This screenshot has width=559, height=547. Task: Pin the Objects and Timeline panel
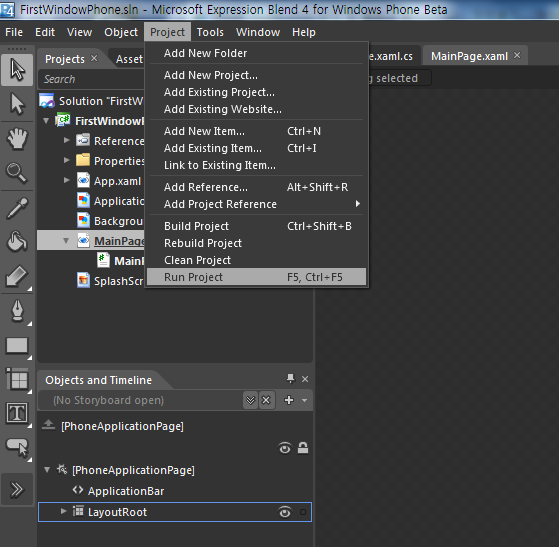[x=291, y=379]
